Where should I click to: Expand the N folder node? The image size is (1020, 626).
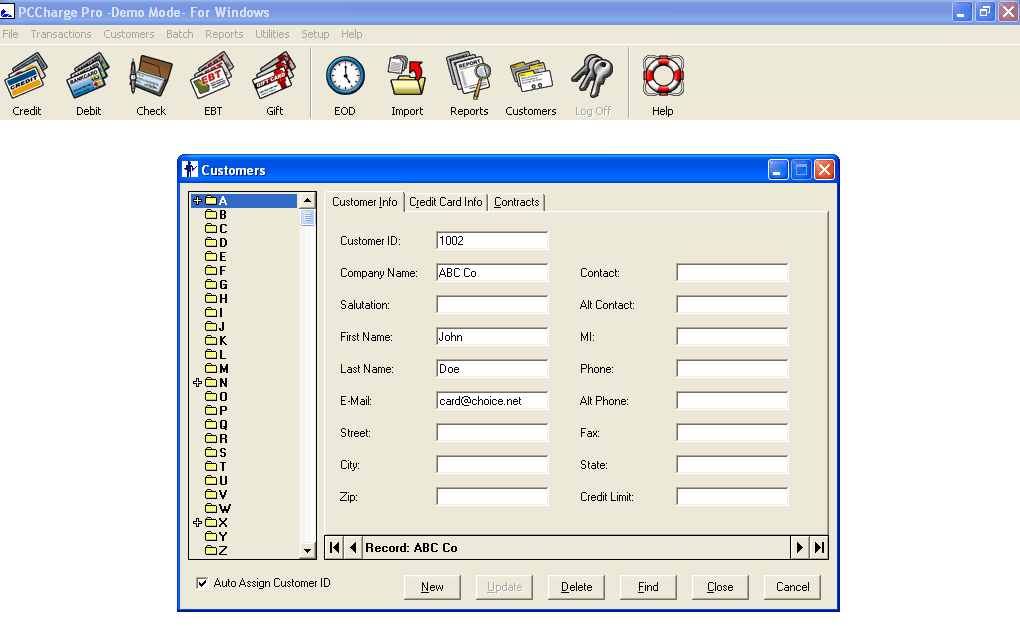(198, 383)
